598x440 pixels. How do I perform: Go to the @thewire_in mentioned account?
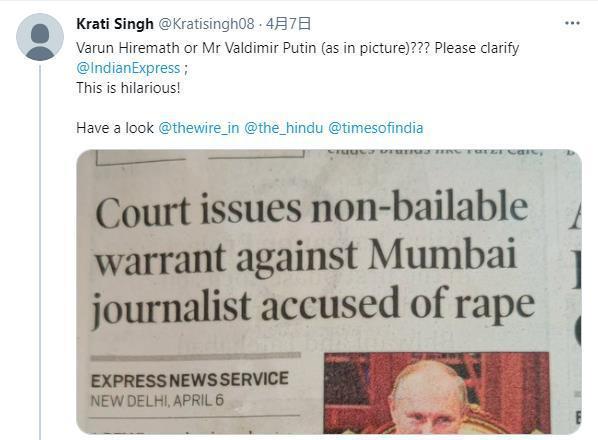[x=199, y=128]
